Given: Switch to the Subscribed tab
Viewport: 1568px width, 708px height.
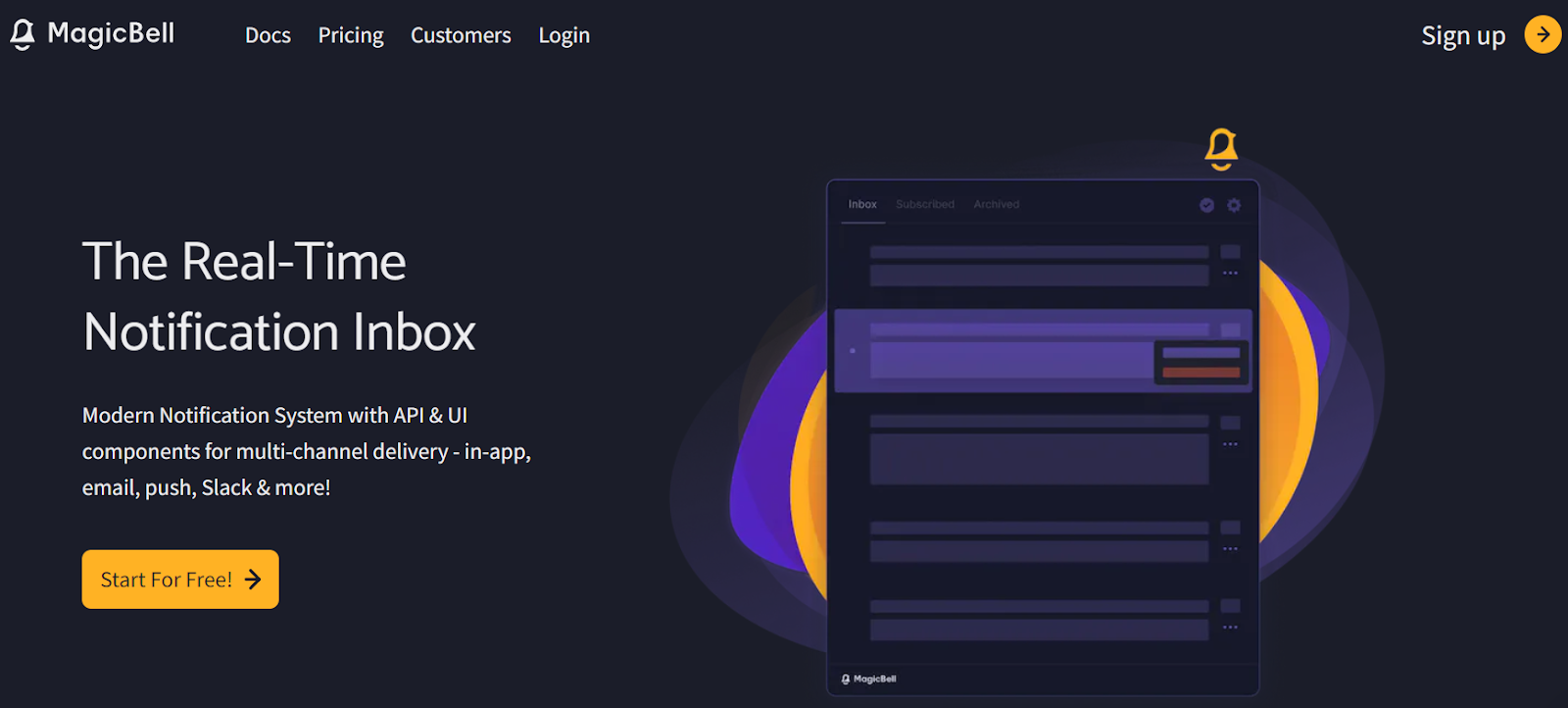Looking at the screenshot, I should pyautogui.click(x=924, y=205).
